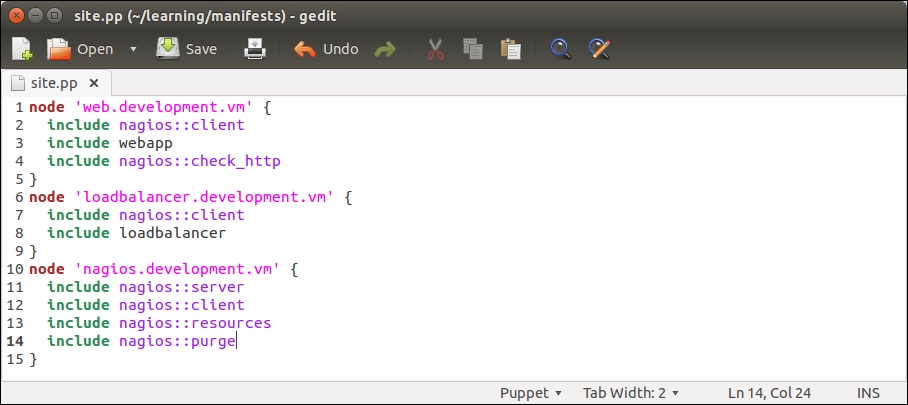Open the Tab Width dropdown
The width and height of the screenshot is (908, 405).
coord(630,393)
